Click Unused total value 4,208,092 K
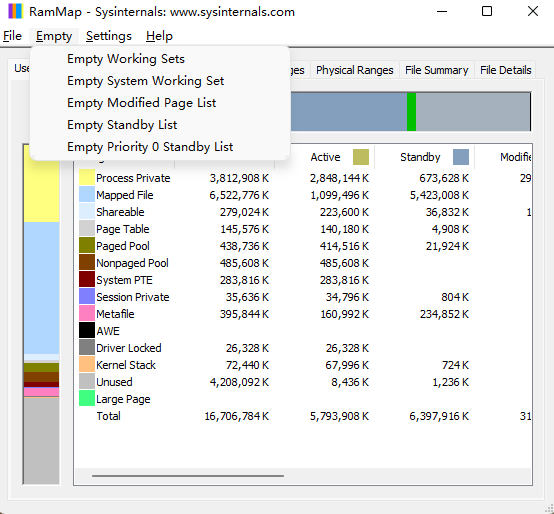 pyautogui.click(x=239, y=382)
